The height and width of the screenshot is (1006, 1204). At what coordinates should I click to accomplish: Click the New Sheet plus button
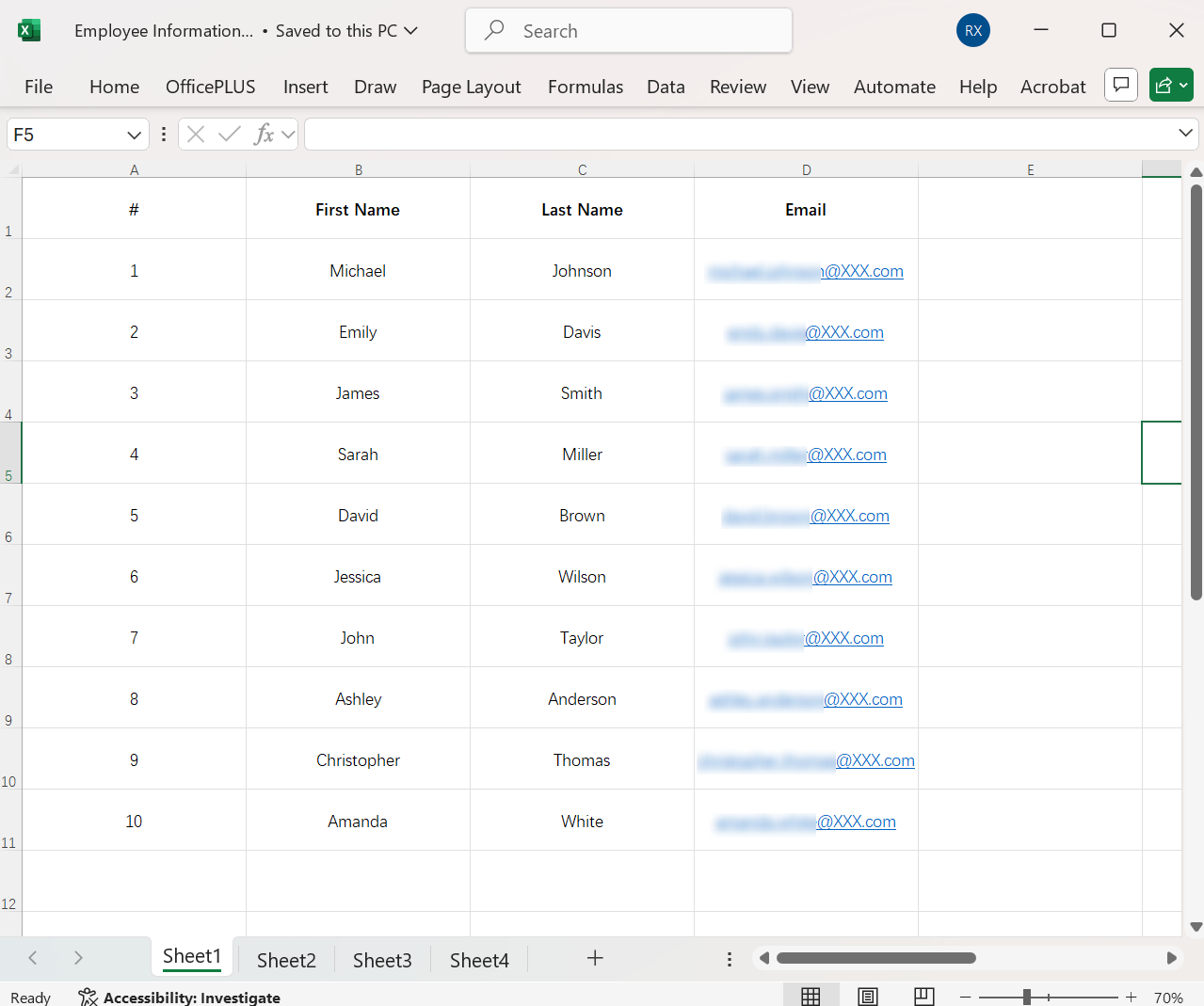pos(595,958)
